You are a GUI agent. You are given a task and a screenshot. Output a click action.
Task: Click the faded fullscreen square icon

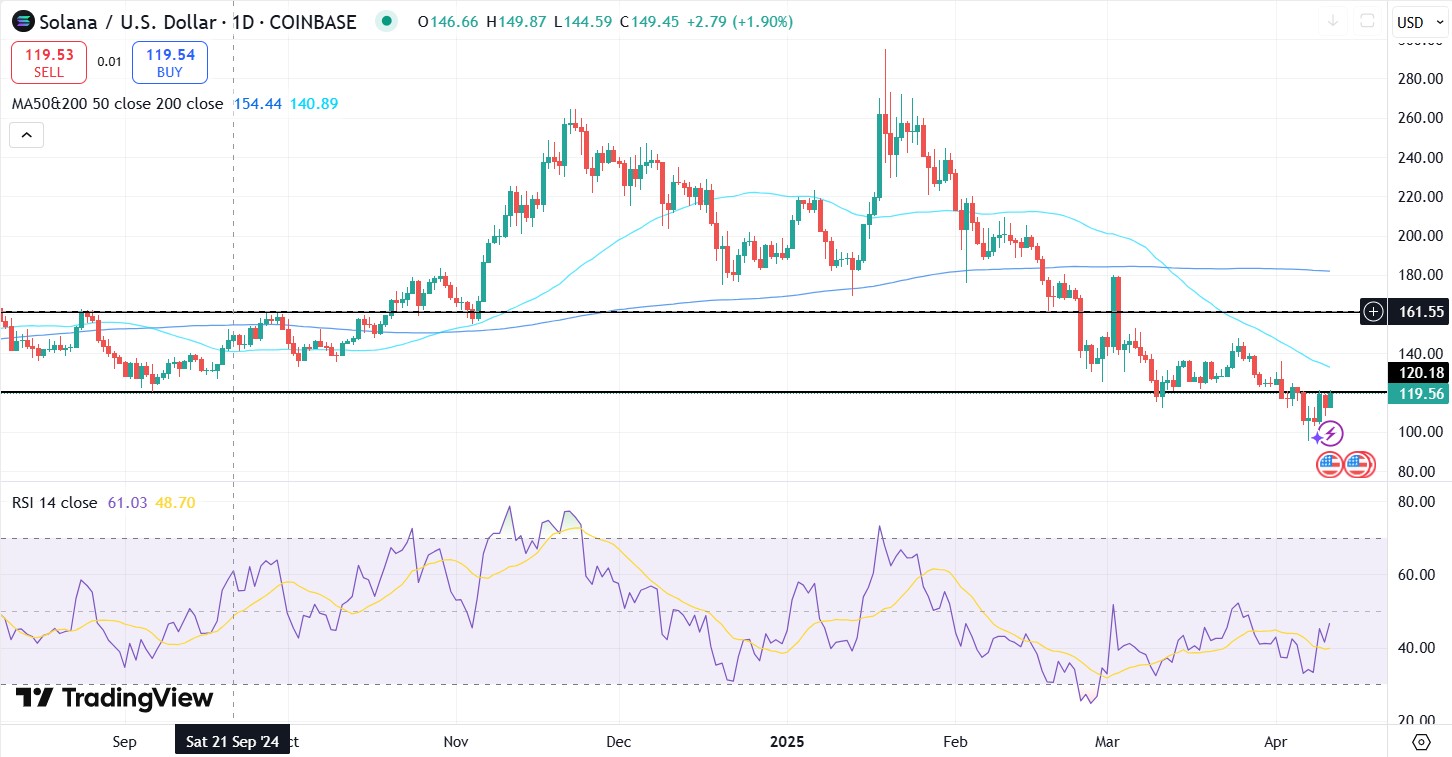click(x=1367, y=21)
